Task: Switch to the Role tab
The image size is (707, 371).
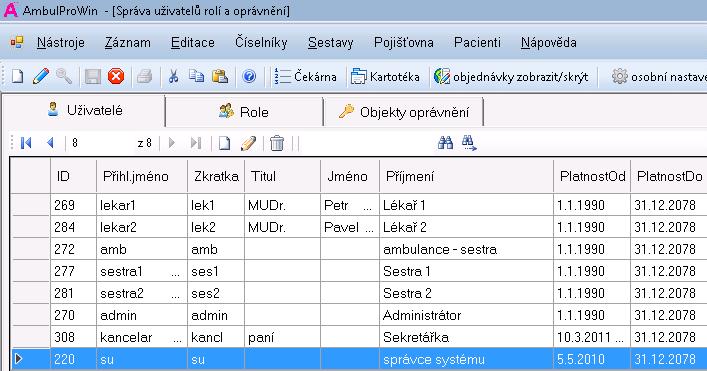Action: (244, 111)
